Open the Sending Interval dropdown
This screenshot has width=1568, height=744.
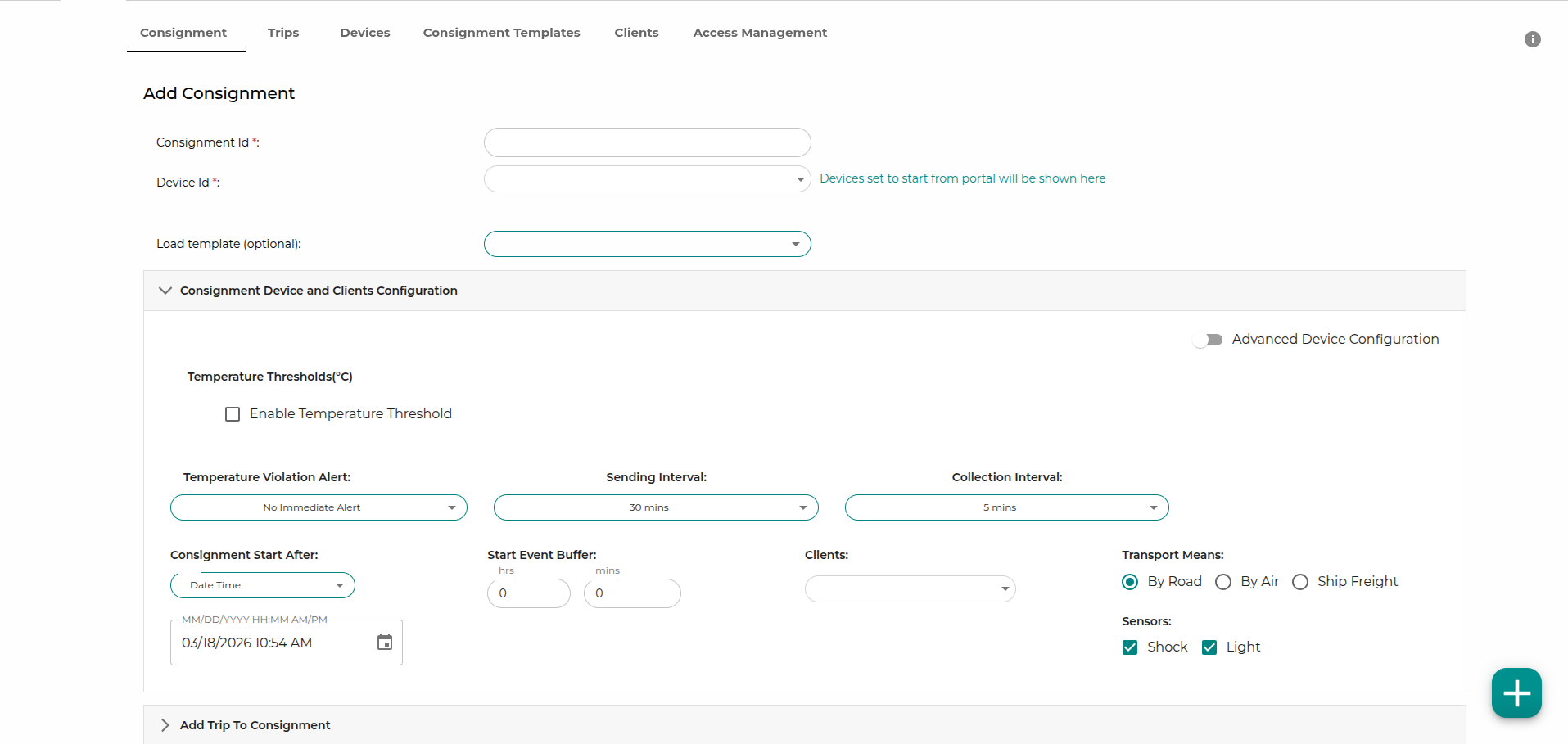click(x=655, y=507)
